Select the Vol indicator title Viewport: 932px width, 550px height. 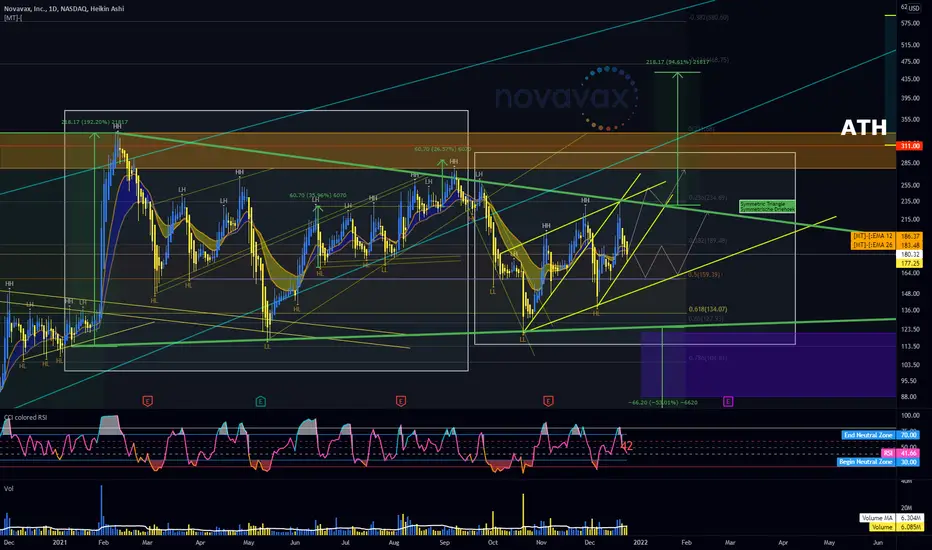coord(9,489)
